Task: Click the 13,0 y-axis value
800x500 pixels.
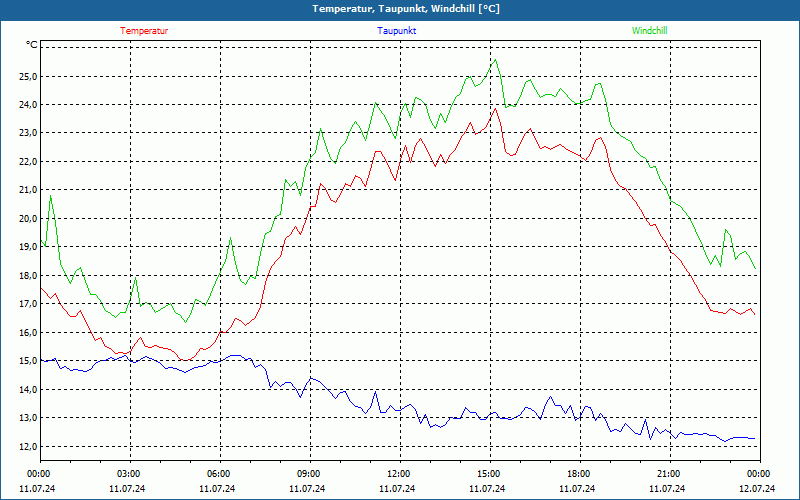Action: click(27, 418)
